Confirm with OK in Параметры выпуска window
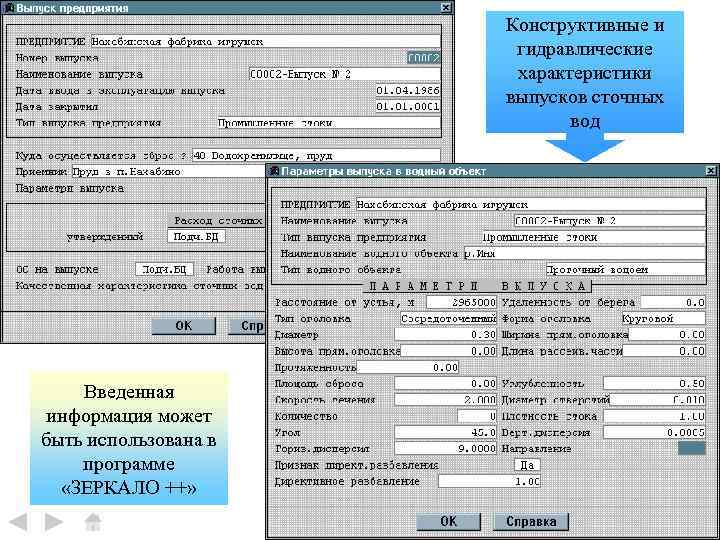 pyautogui.click(x=448, y=522)
